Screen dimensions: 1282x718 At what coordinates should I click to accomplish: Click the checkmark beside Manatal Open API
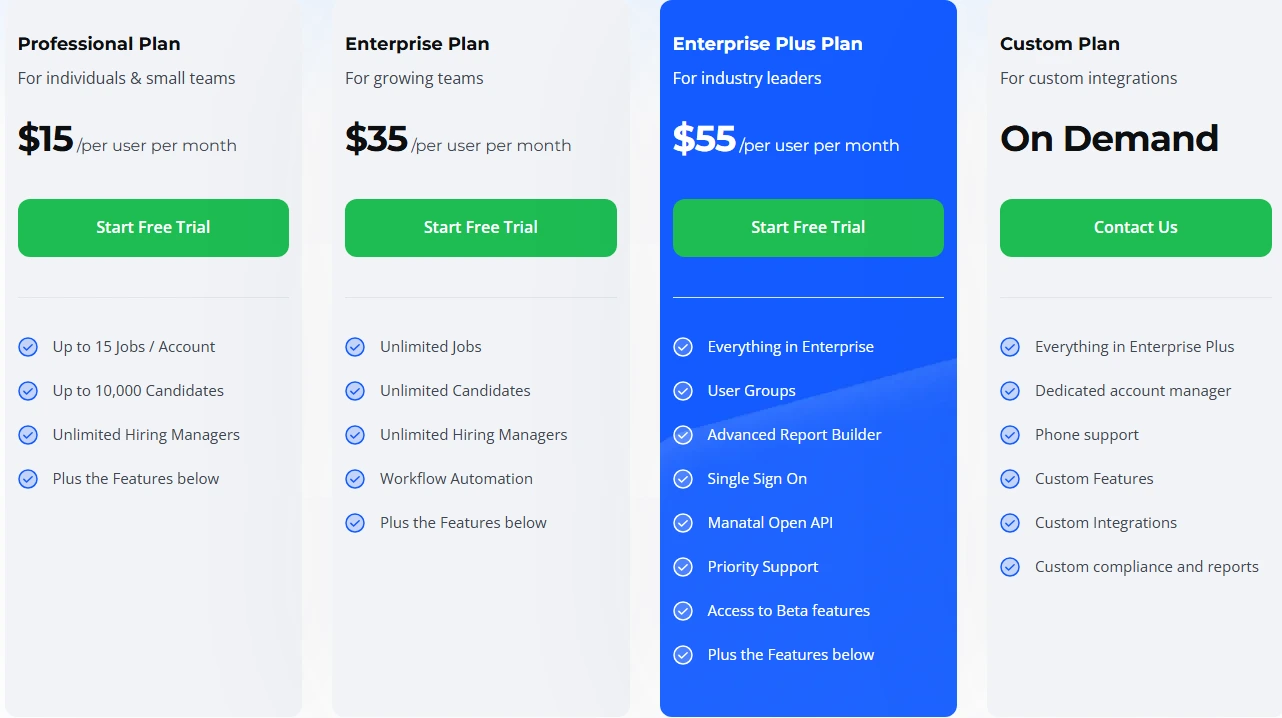click(x=683, y=522)
